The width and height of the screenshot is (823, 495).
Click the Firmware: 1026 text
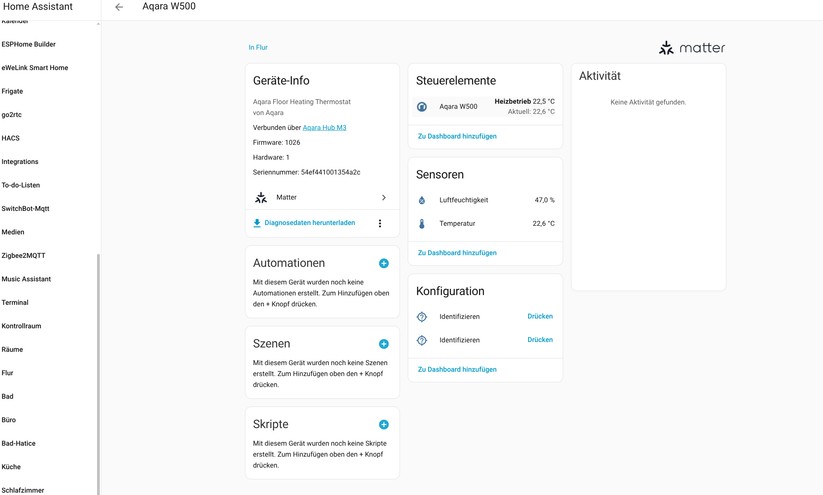(x=277, y=142)
